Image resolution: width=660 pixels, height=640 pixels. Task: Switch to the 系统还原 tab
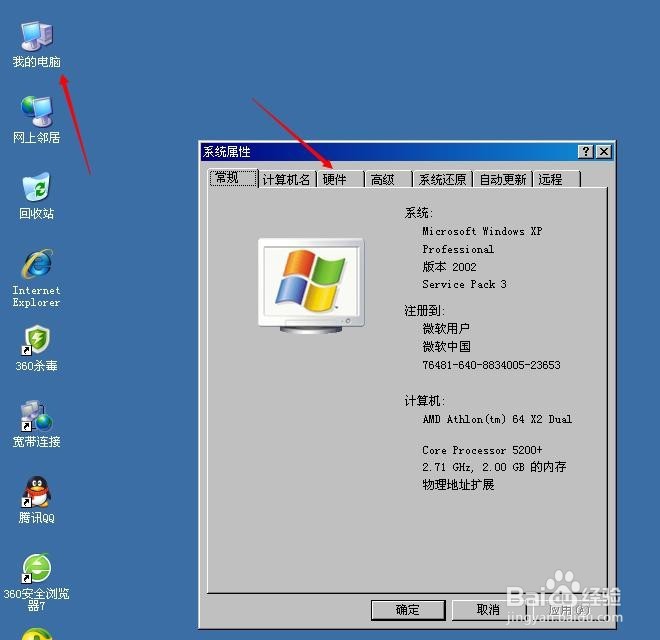[443, 180]
